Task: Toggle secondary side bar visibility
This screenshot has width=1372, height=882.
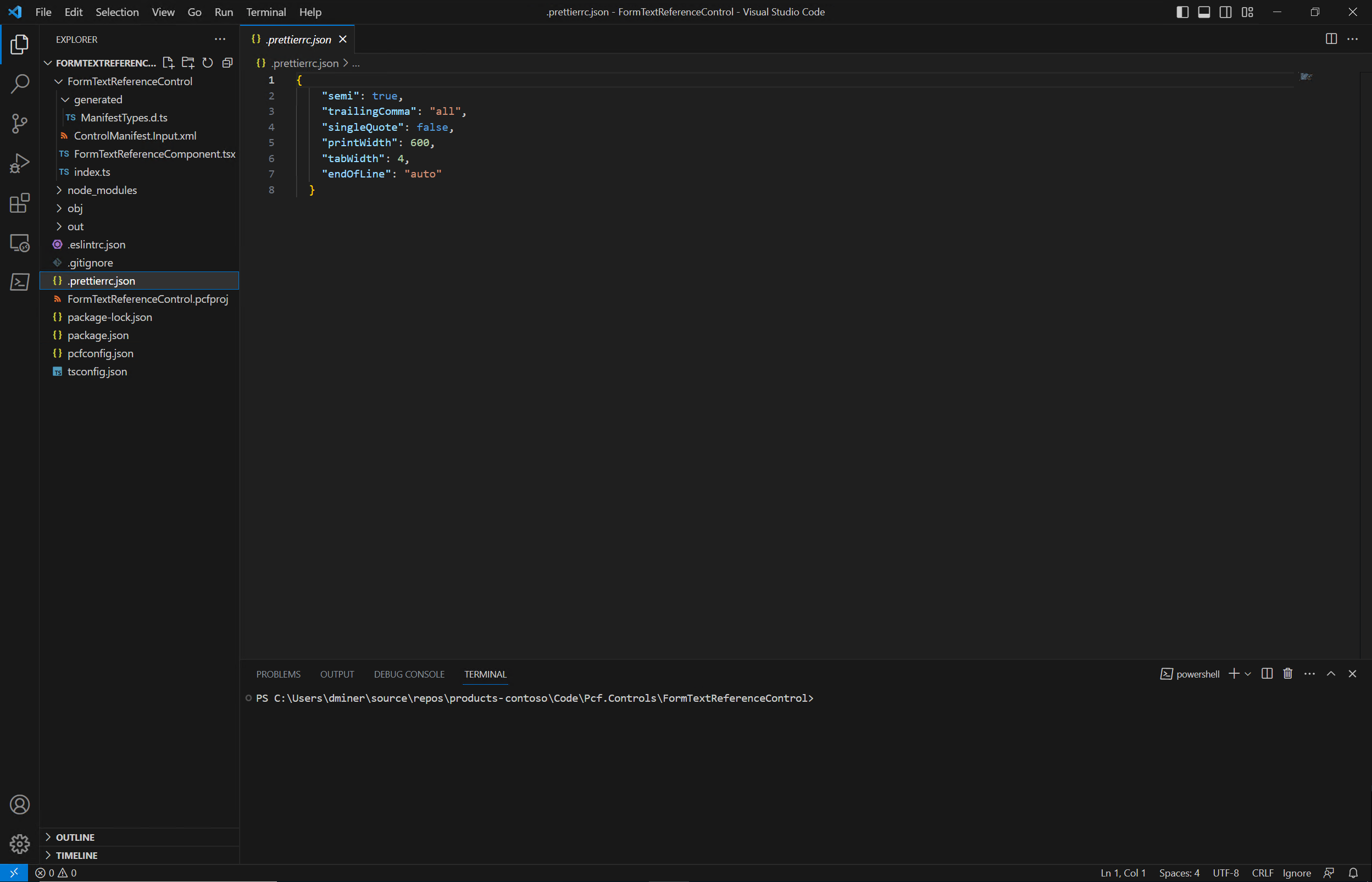Action: (x=1225, y=12)
